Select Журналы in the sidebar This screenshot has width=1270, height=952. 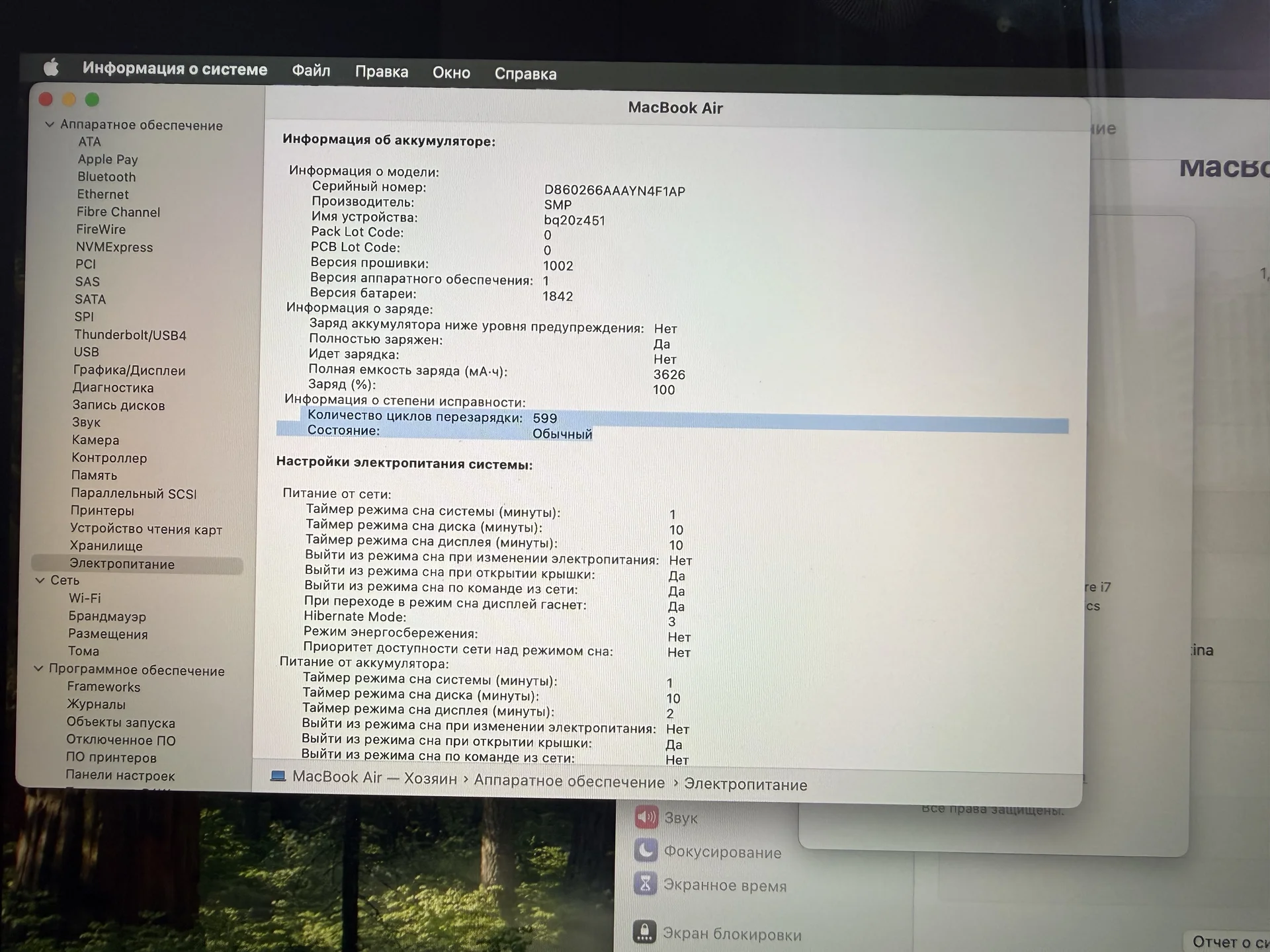[x=96, y=705]
